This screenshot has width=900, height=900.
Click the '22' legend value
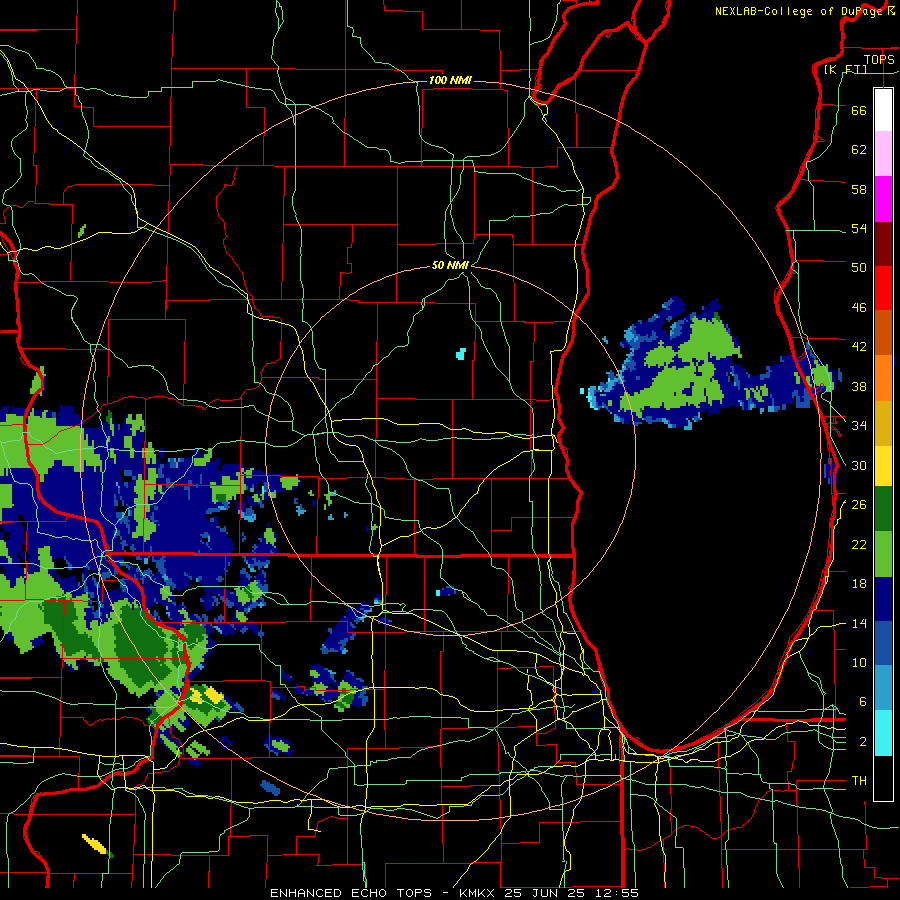(859, 544)
